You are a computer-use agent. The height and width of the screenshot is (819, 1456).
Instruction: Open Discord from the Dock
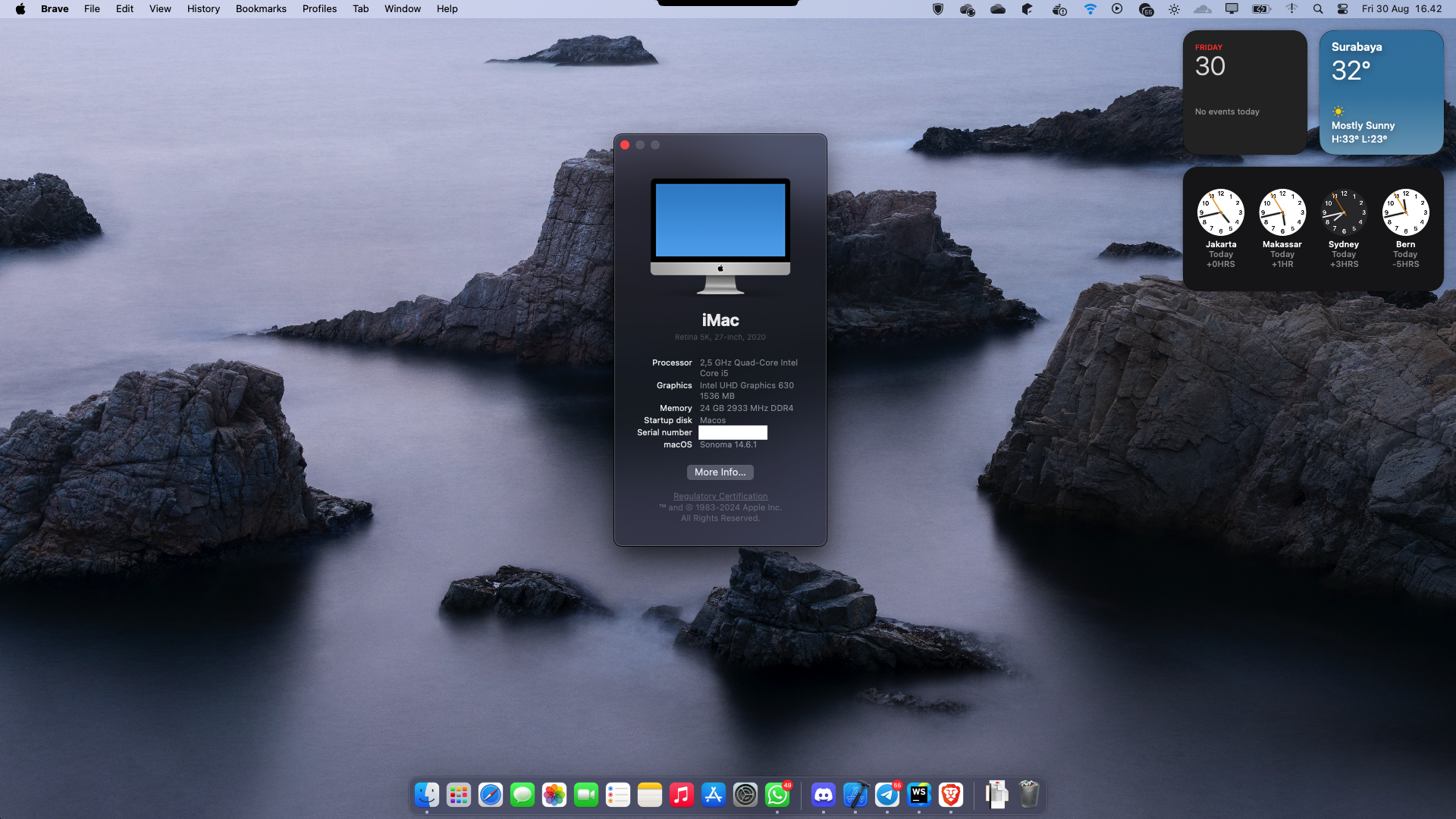coord(824,795)
